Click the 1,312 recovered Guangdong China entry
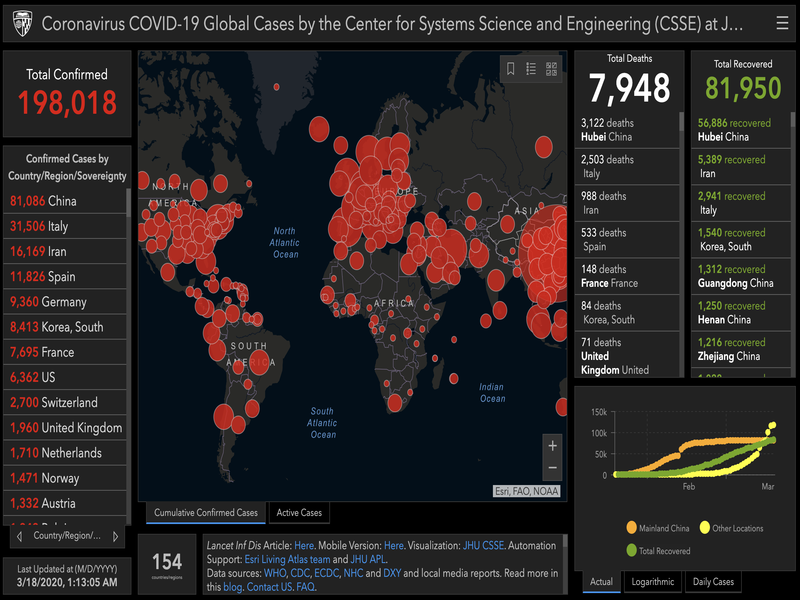The image size is (800, 600). click(741, 276)
